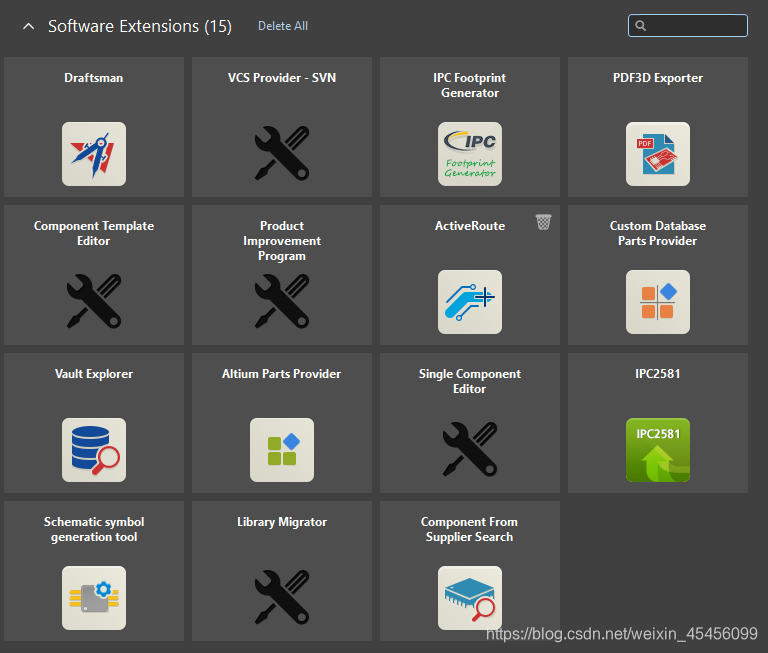The height and width of the screenshot is (653, 768).
Task: Delete ActiveRoute using the trash icon
Action: (543, 222)
